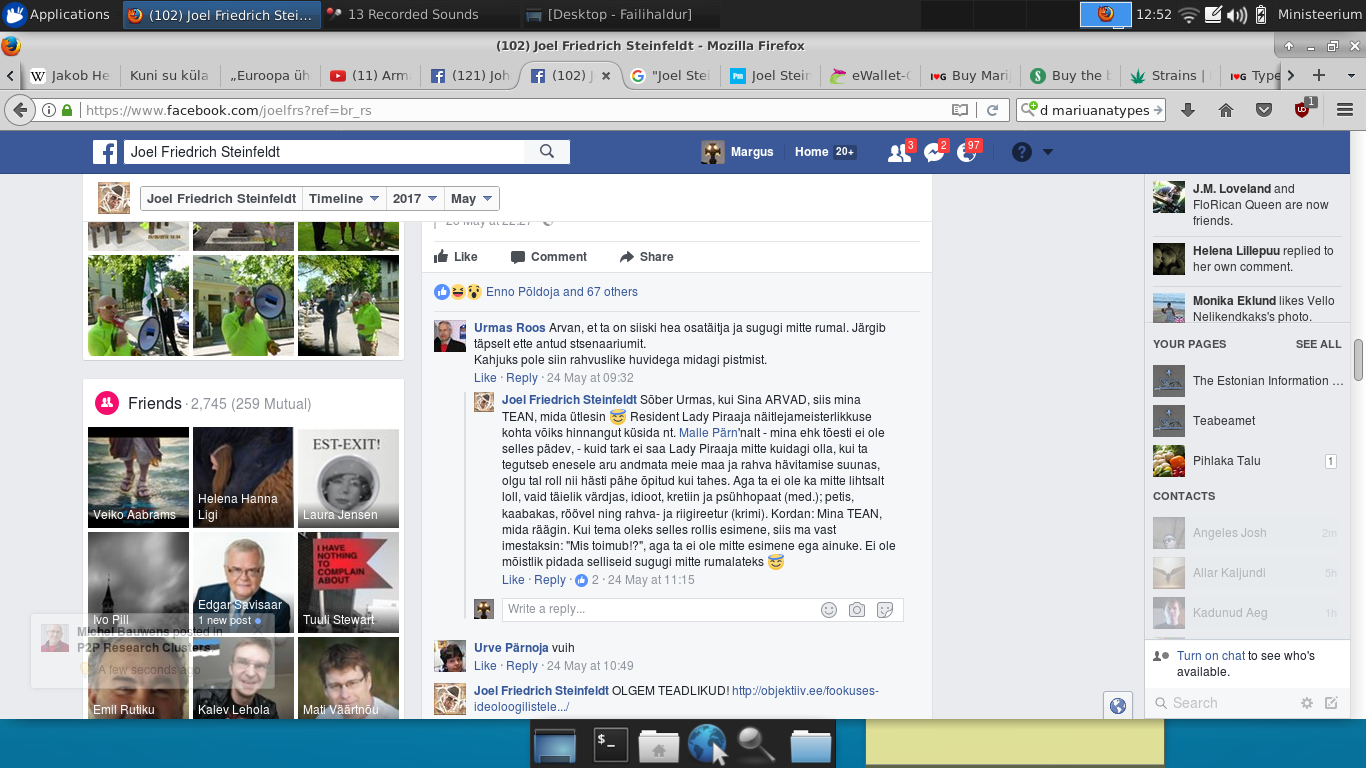Open home folder in dock
Viewport: 1366px width, 768px height.
click(x=659, y=745)
